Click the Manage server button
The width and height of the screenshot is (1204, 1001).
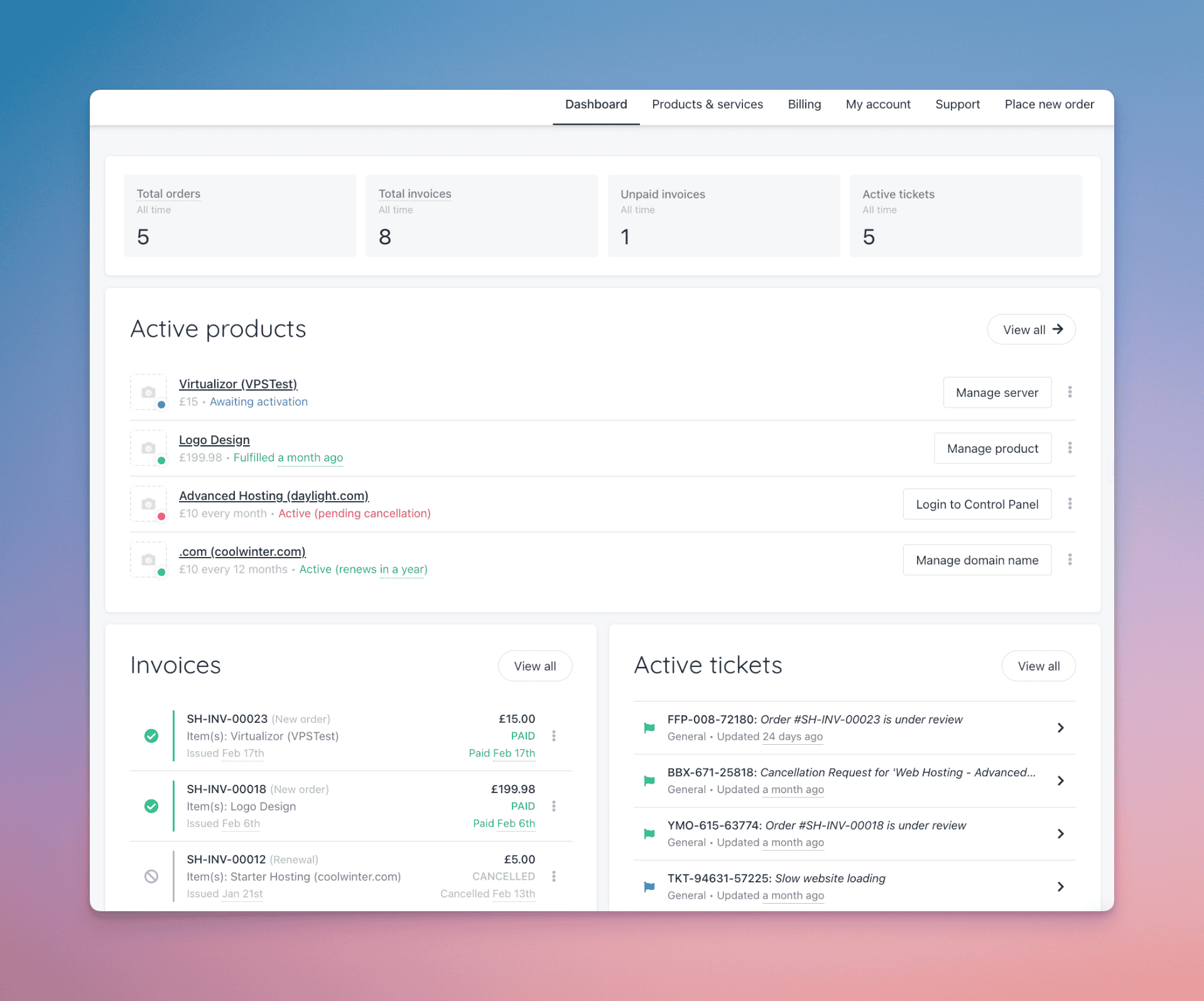tap(997, 392)
